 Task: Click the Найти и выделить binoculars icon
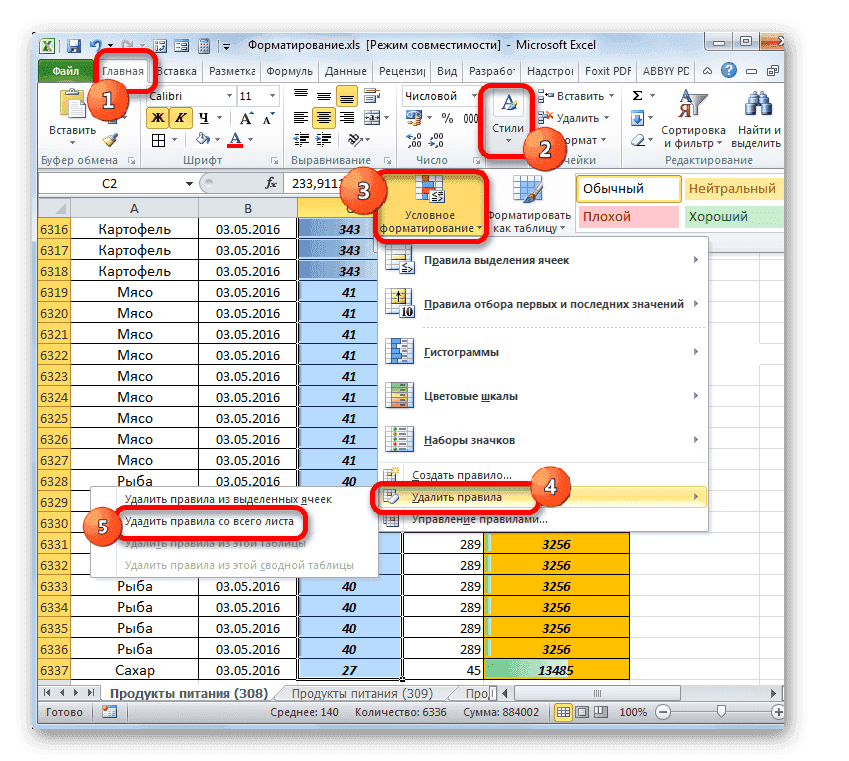coord(758,100)
